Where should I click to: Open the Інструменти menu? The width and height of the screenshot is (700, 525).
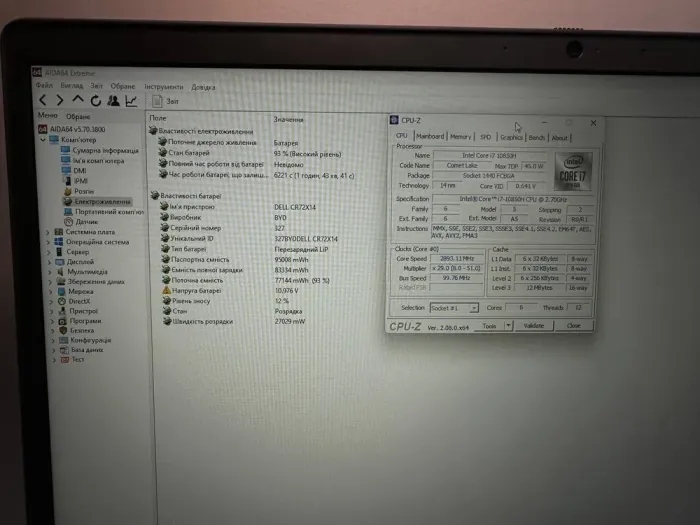coord(163,87)
